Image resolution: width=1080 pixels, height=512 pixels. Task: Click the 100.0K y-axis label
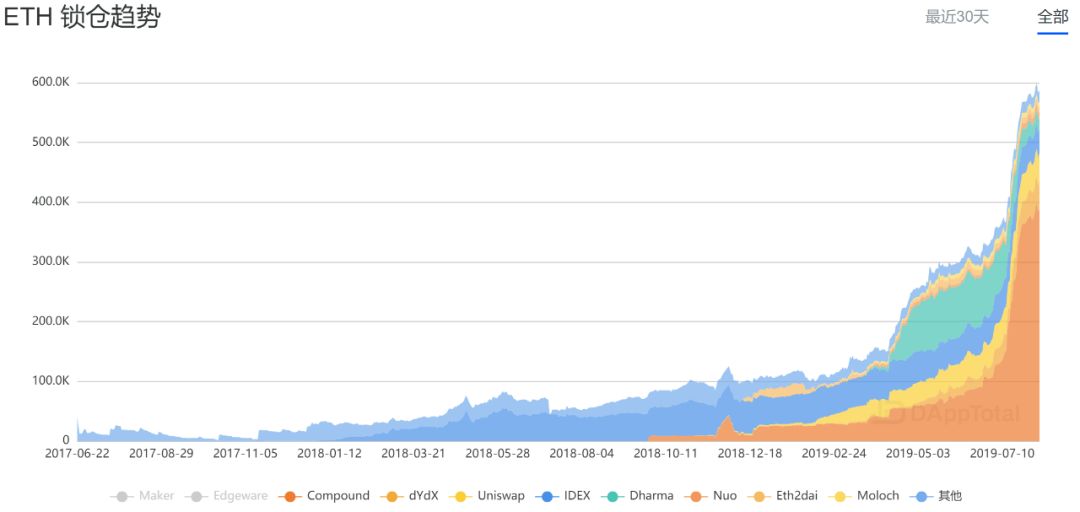(50, 381)
